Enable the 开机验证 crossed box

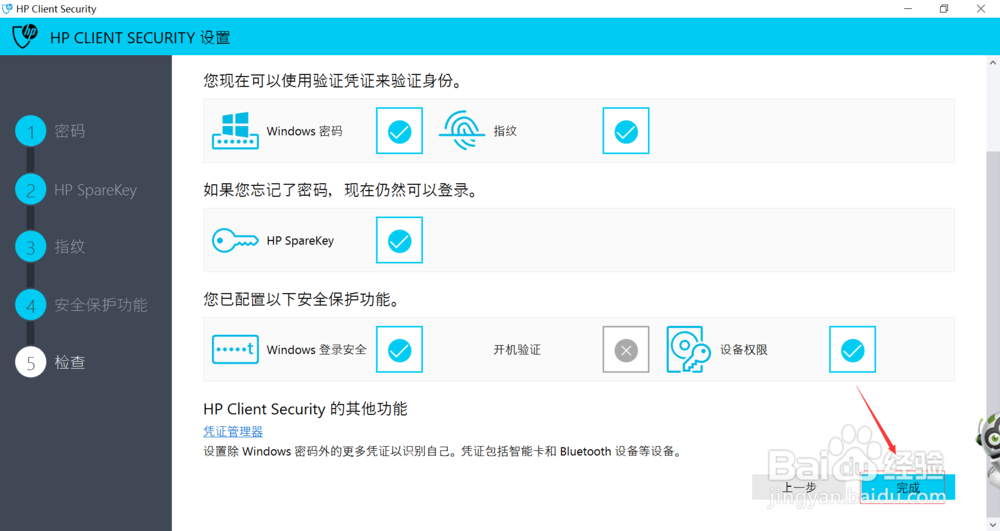626,349
